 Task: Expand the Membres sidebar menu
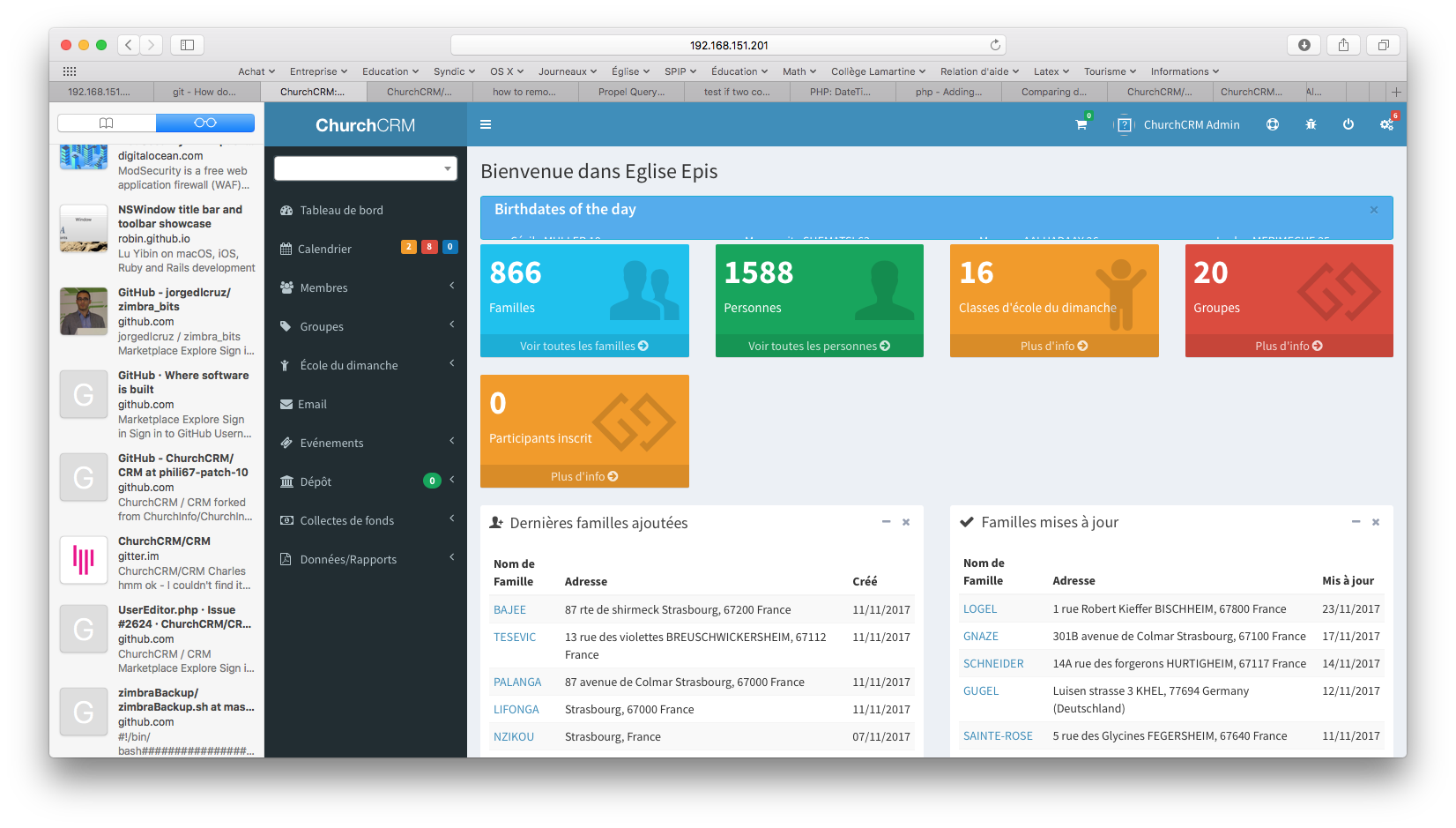pyautogui.click(x=366, y=287)
